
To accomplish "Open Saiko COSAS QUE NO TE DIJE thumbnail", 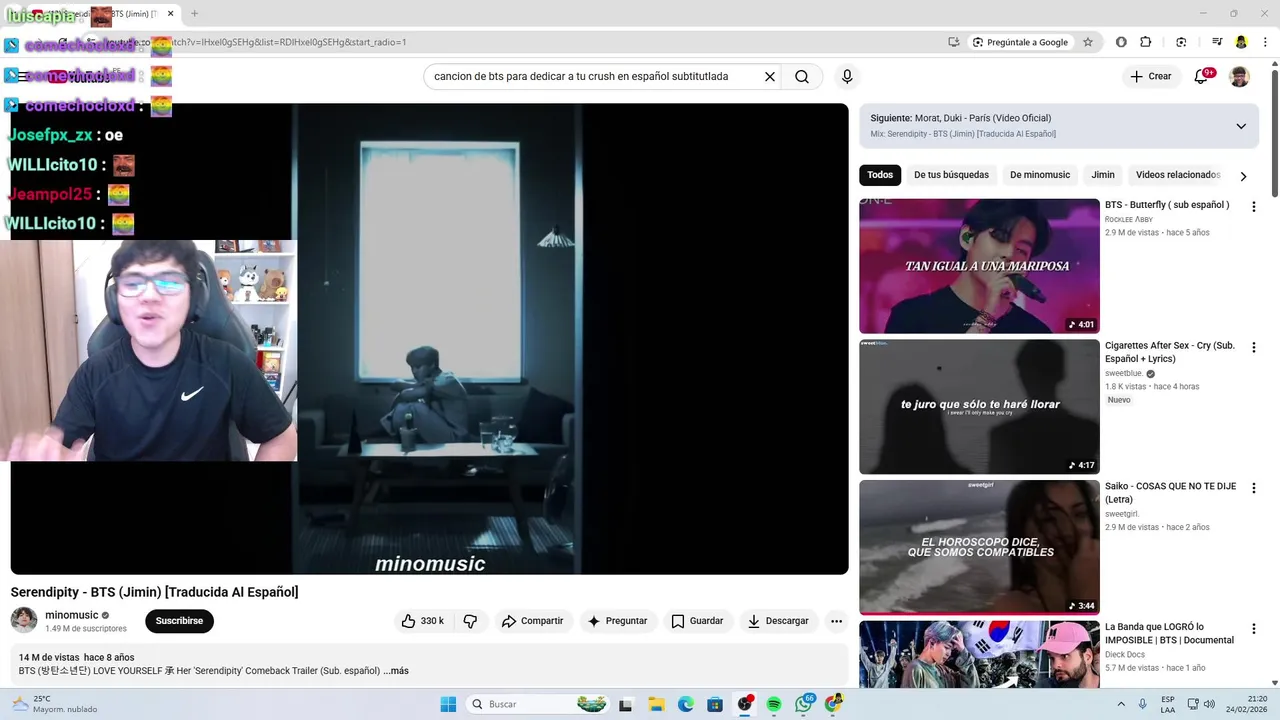I will (979, 547).
